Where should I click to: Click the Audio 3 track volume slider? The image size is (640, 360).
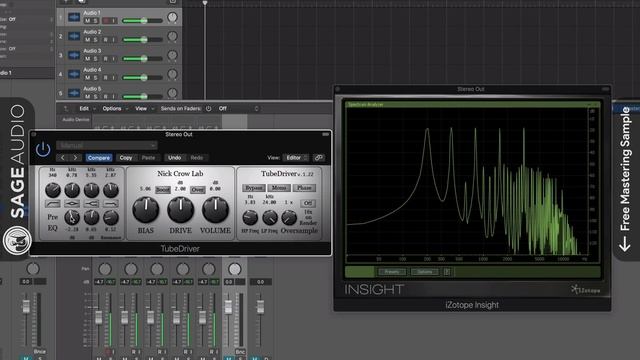(x=142, y=59)
